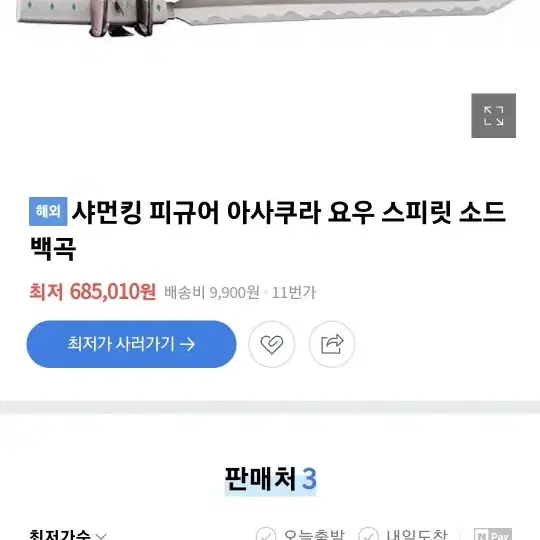This screenshot has width=540, height=540.
Task: Click the 내일도착 checkmark circle
Action: tap(368, 534)
